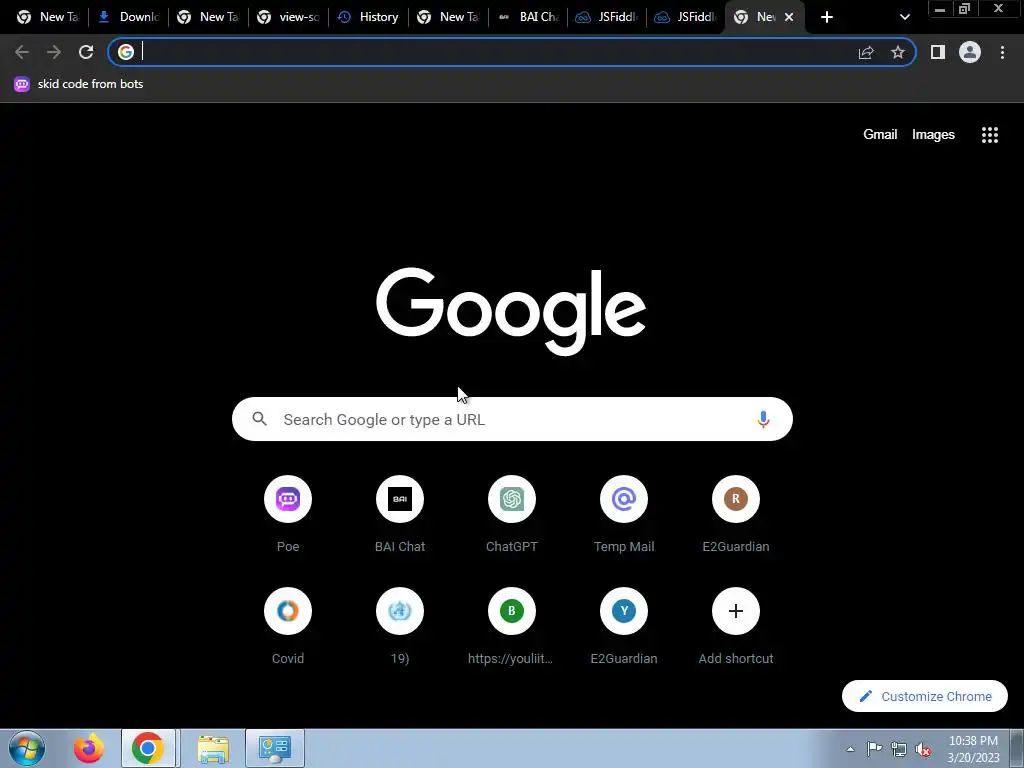Click the muted volume tray icon

(923, 749)
